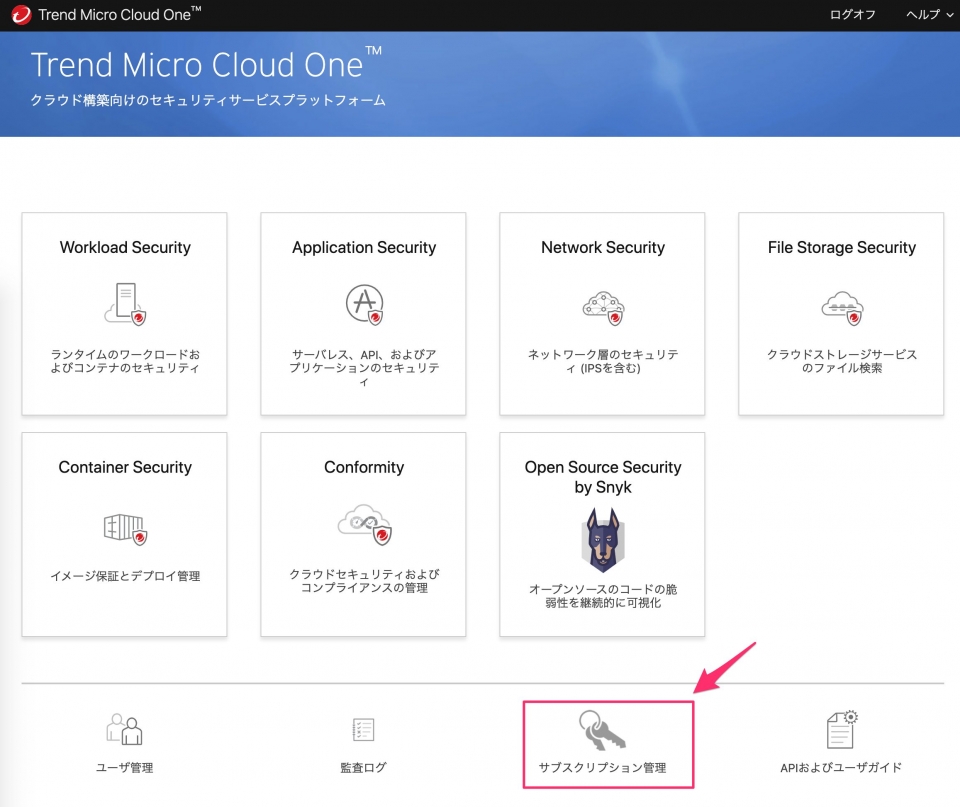Image resolution: width=960 pixels, height=807 pixels.
Task: Open the ユーザ管理 user icon
Action: [124, 731]
